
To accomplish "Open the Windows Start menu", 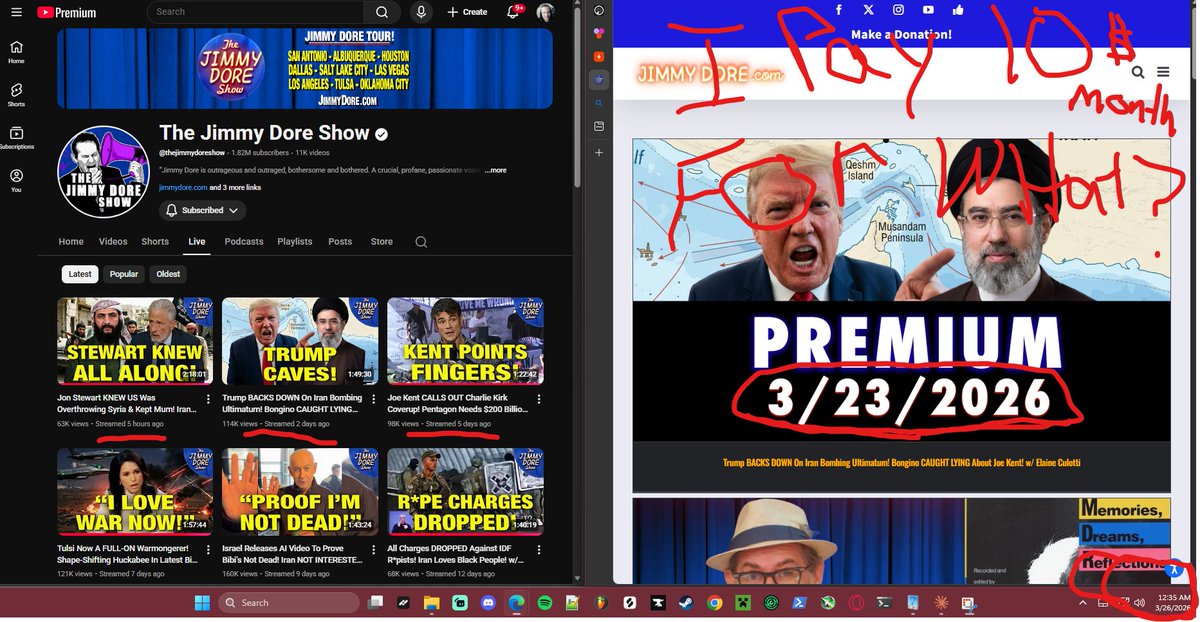I will point(201,603).
